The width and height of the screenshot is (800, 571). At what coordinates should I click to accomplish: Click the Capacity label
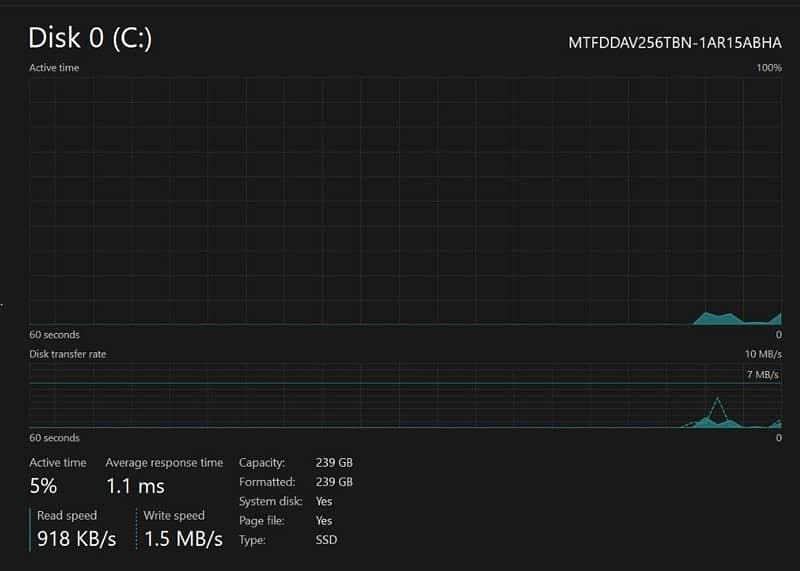[x=262, y=463]
